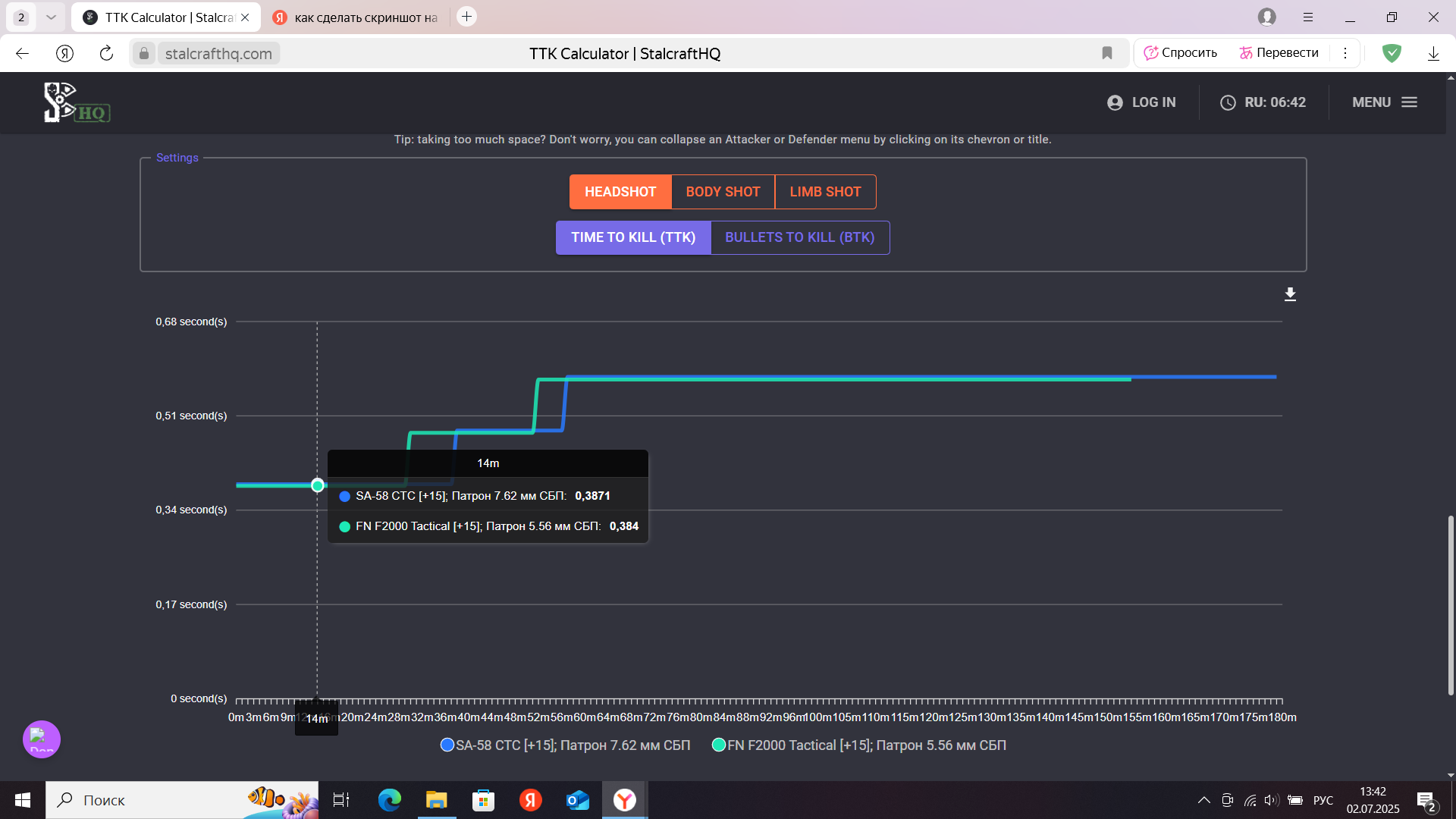This screenshot has height=819, width=1456.
Task: Click the page vertical scrollbar
Action: 1451,607
